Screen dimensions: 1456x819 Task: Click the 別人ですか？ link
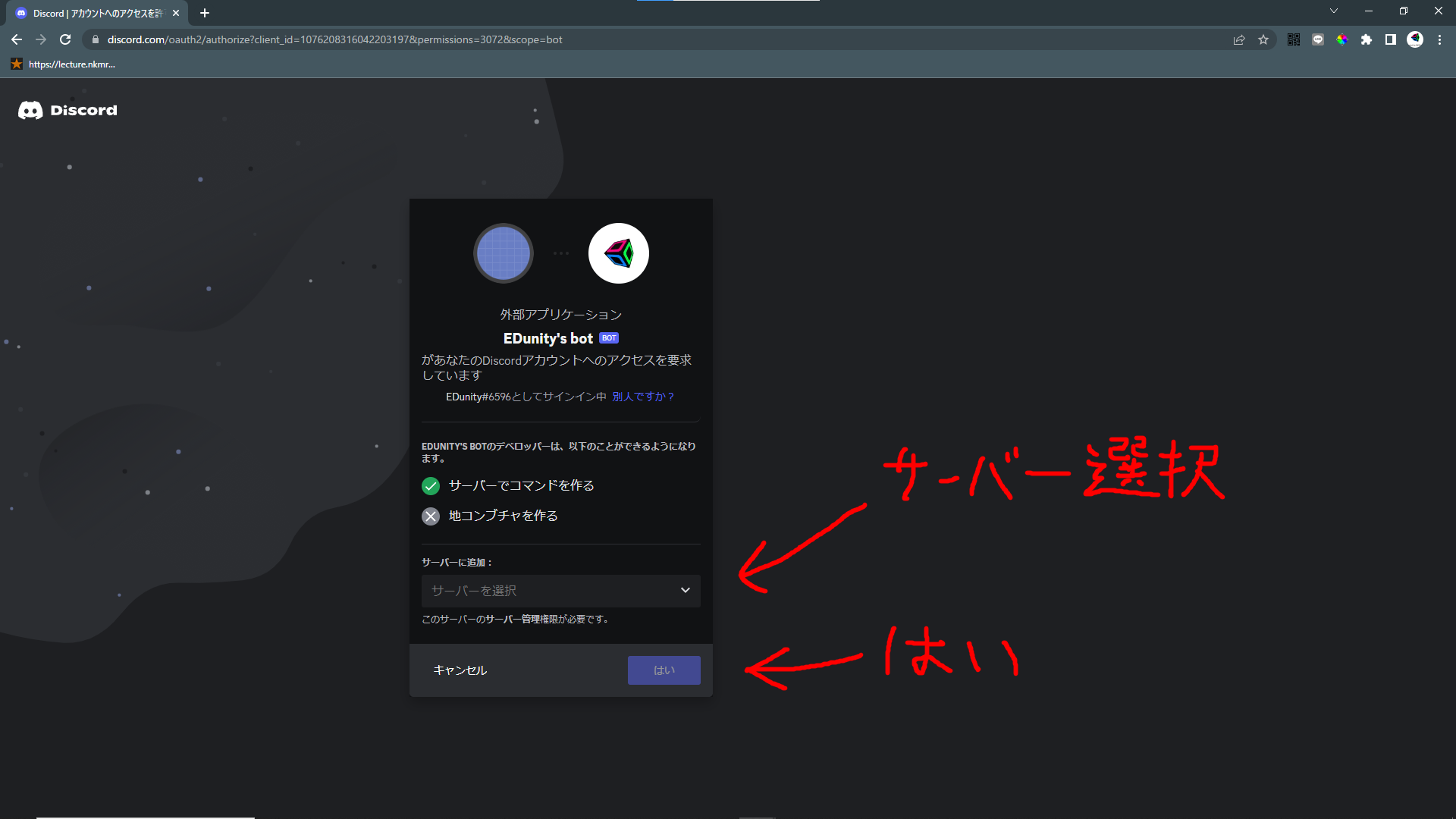coord(643,396)
